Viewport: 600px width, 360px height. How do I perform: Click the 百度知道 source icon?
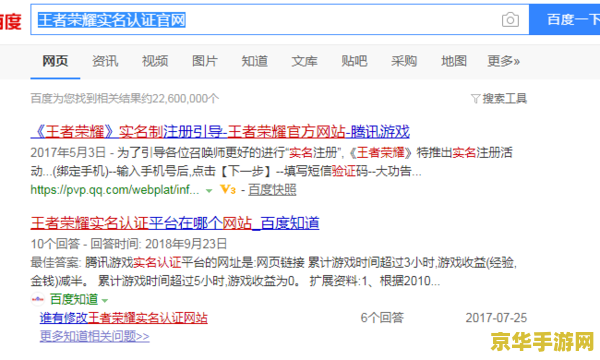point(38,299)
